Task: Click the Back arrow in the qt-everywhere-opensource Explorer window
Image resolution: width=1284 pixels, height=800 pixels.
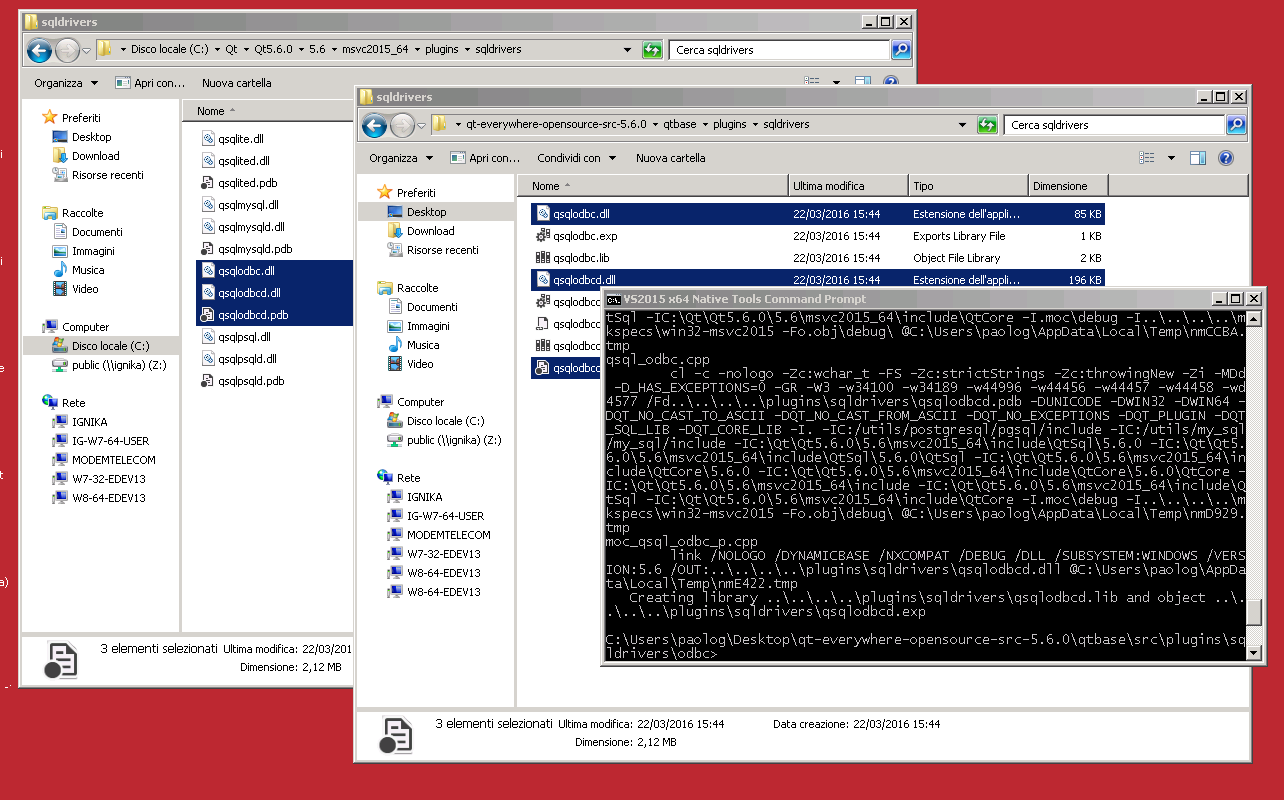Action: (374, 125)
